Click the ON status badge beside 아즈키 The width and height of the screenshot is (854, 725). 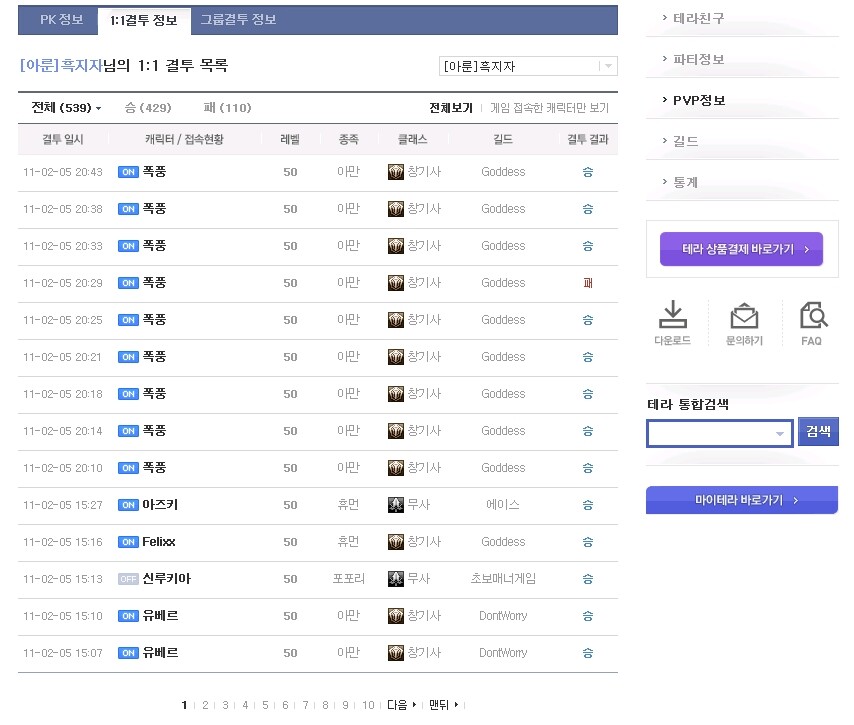128,504
